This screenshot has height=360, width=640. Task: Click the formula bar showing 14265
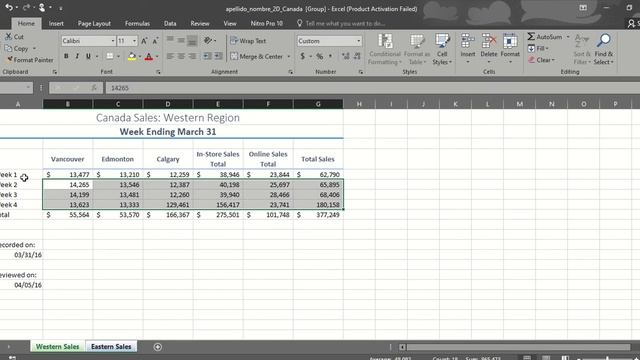pos(372,88)
